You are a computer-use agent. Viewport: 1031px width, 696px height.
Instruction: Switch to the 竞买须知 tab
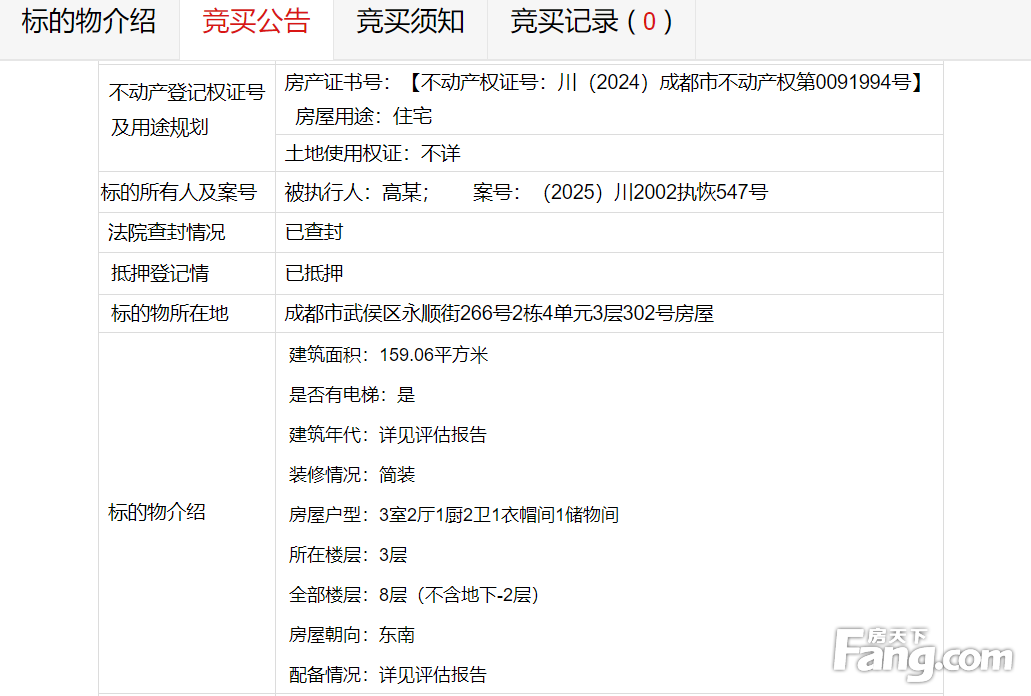click(410, 23)
